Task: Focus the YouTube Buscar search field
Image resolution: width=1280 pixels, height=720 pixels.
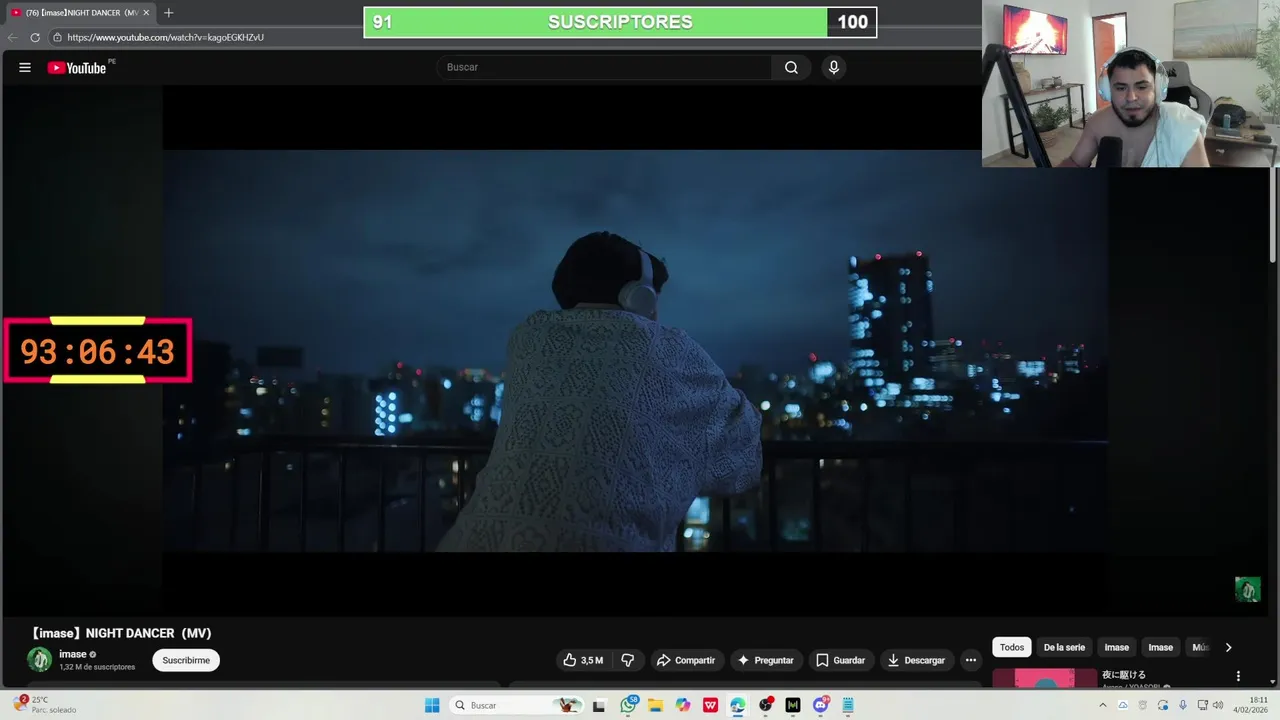Action: pyautogui.click(x=604, y=67)
